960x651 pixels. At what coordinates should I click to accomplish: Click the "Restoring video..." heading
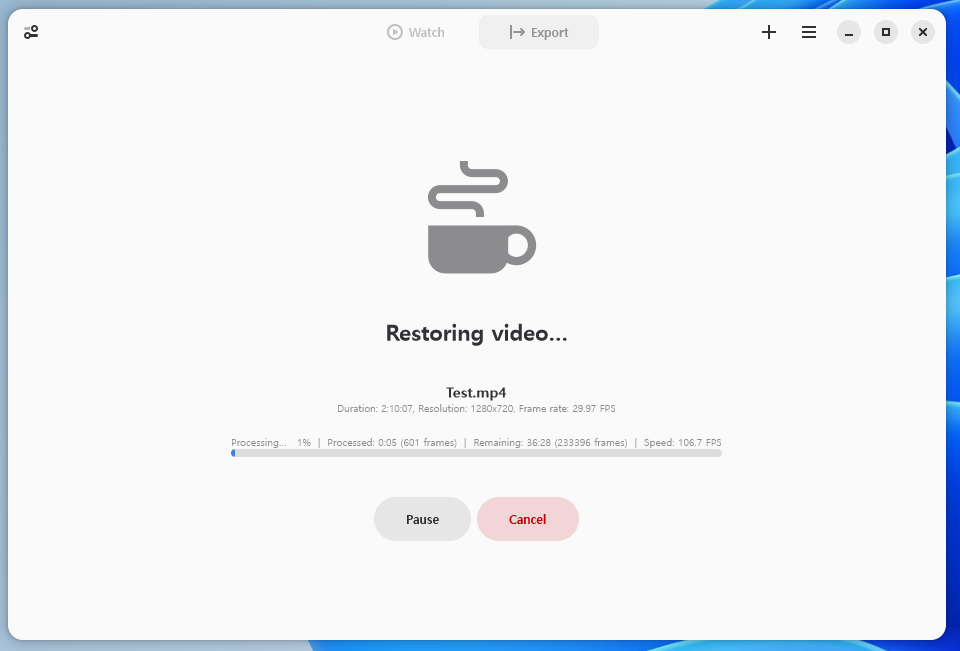tap(476, 333)
